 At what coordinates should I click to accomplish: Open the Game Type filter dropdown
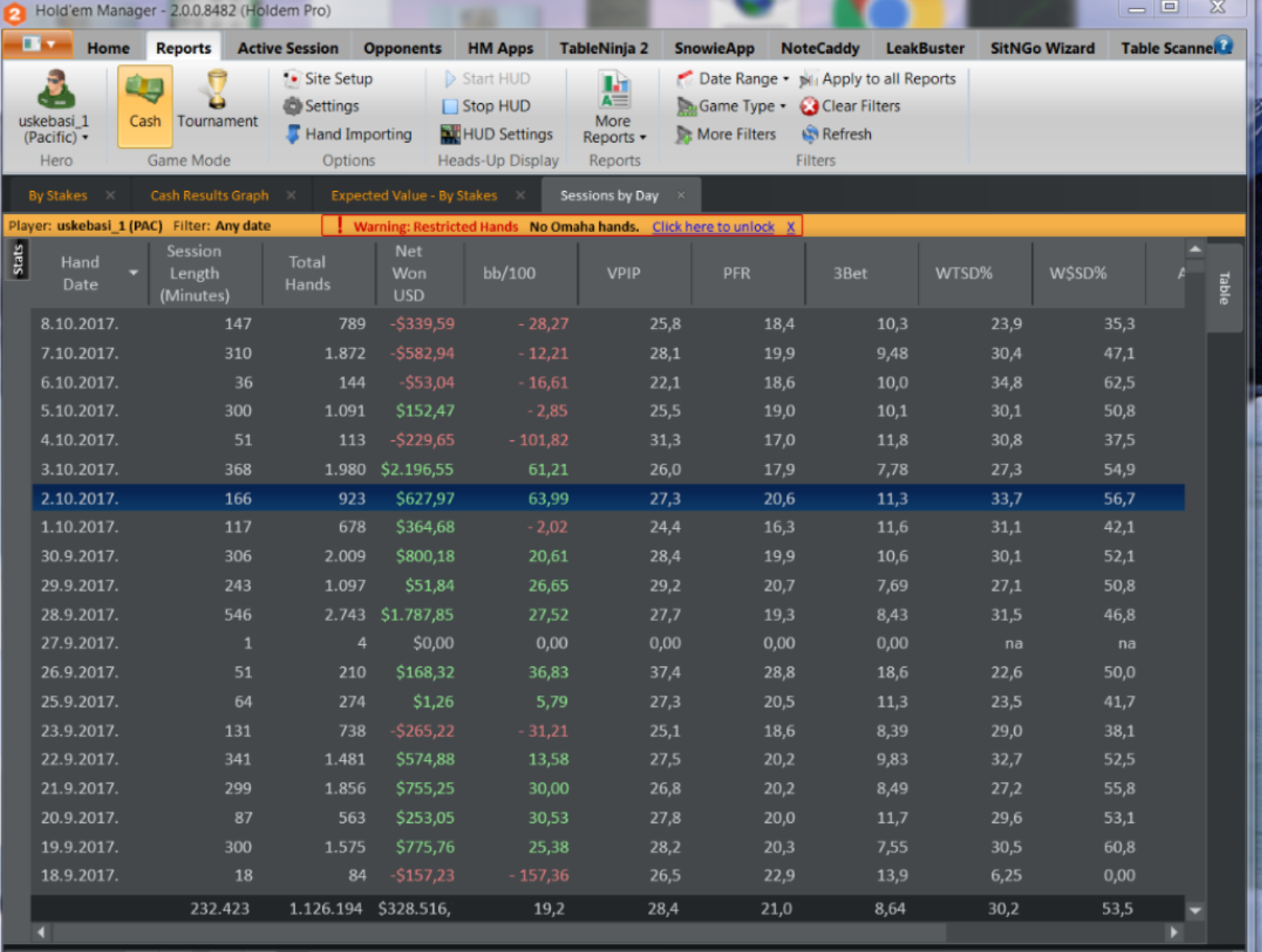pyautogui.click(x=731, y=106)
